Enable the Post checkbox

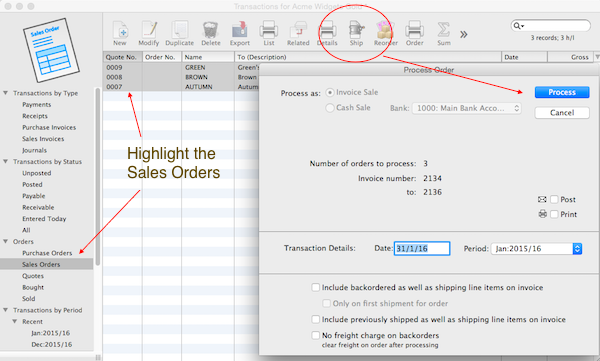click(554, 199)
